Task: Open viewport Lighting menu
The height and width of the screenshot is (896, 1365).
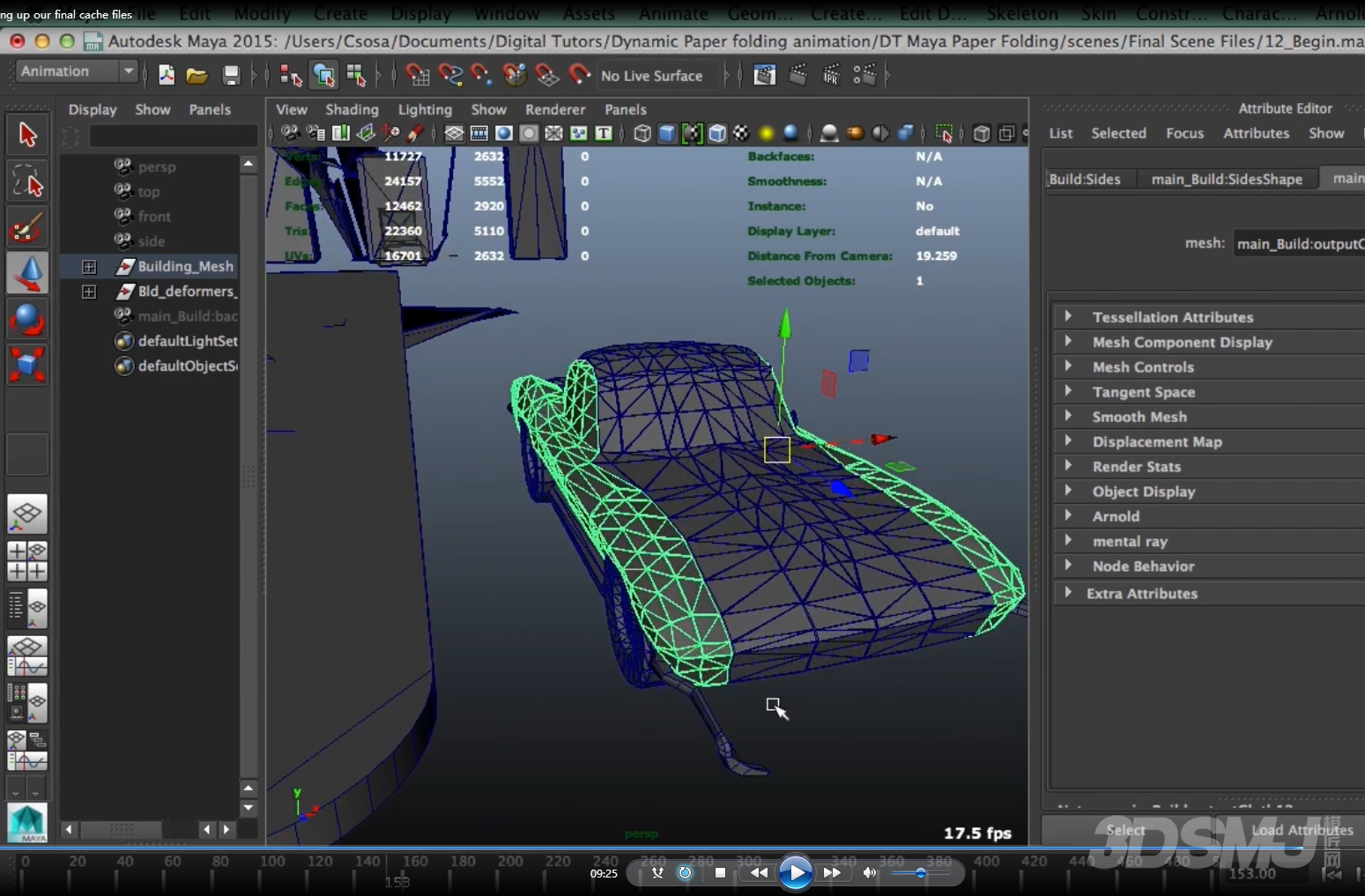Action: pyautogui.click(x=425, y=109)
